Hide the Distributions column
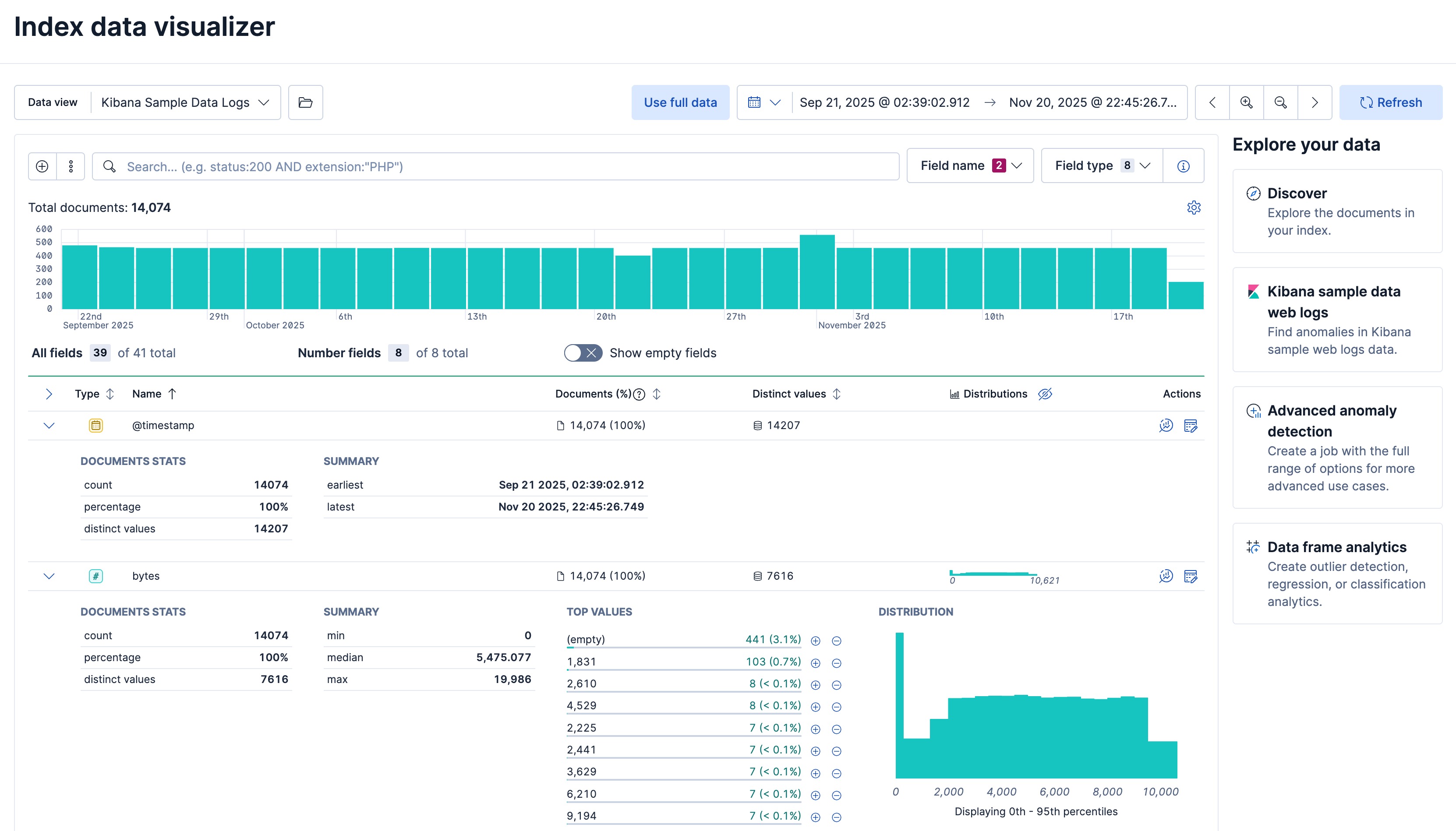This screenshot has height=831, width=1456. pos(1045,394)
